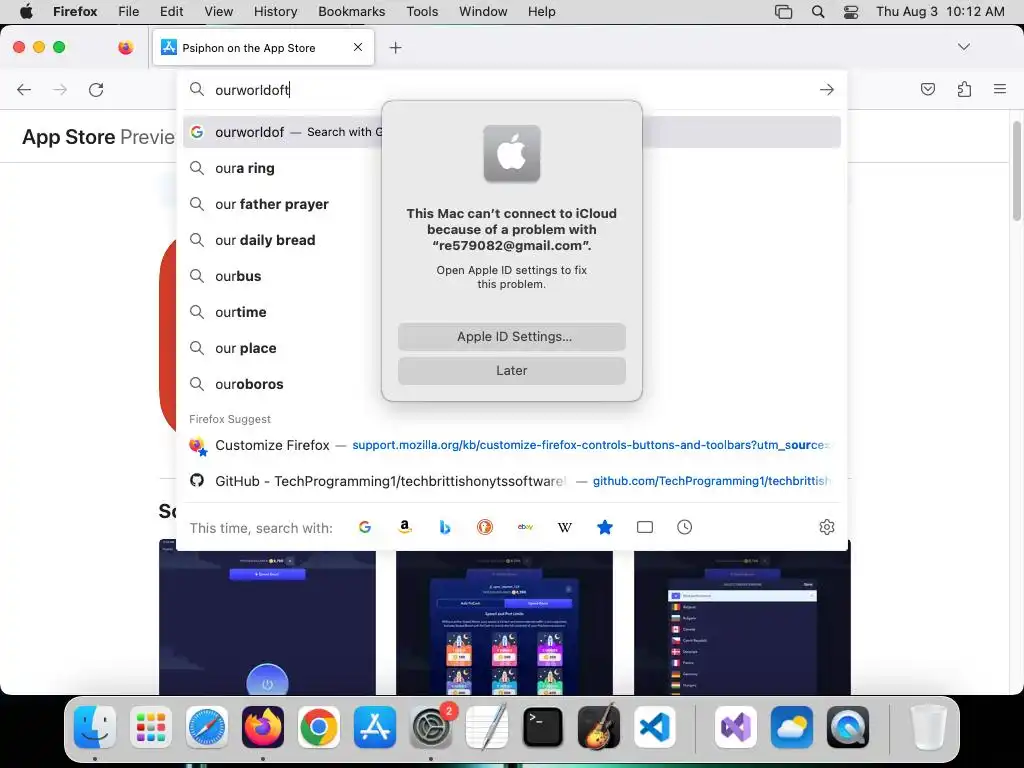Close the Psiphon on the App Store tab
This screenshot has height=768, width=1024.
(x=358, y=47)
